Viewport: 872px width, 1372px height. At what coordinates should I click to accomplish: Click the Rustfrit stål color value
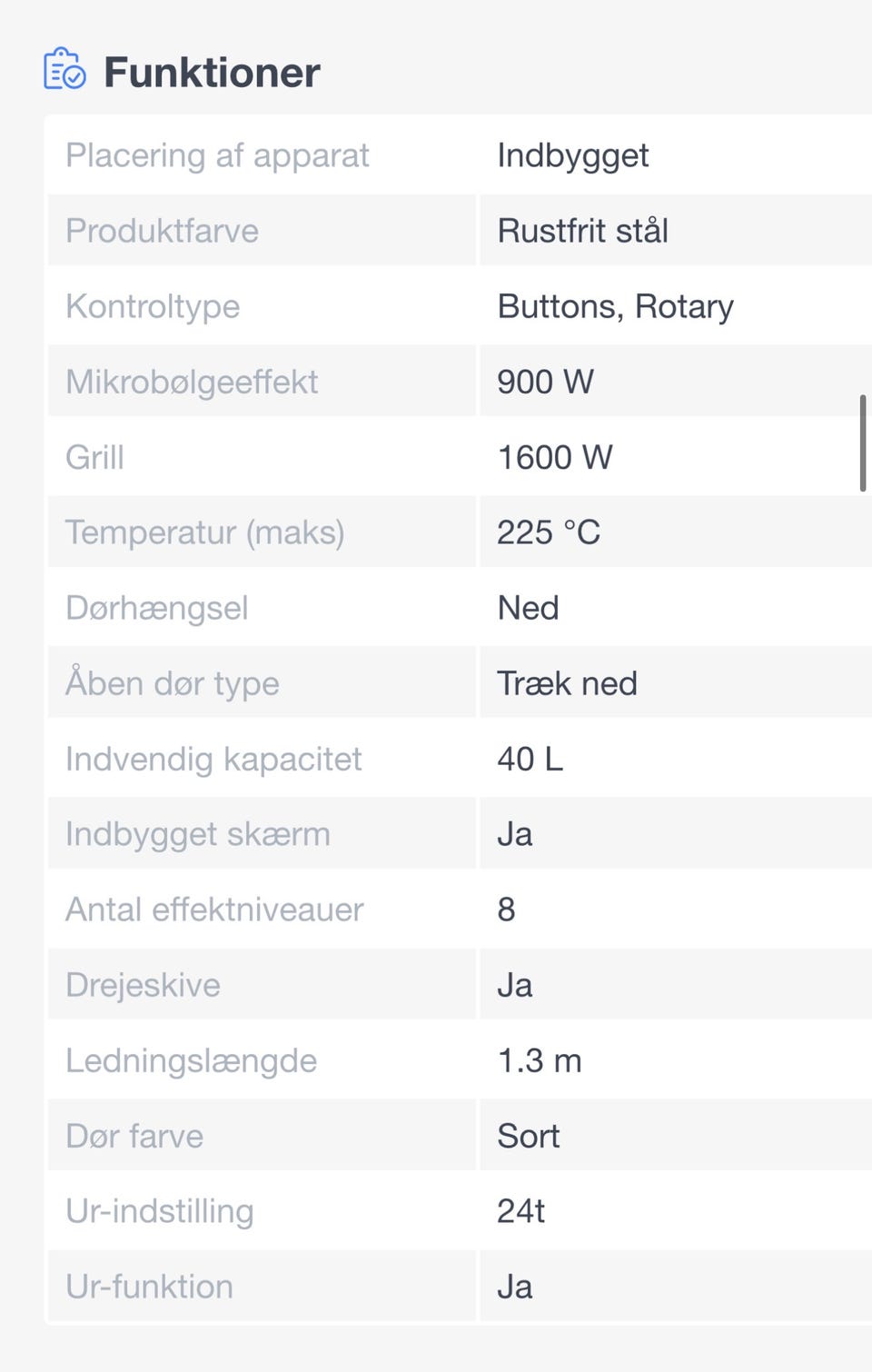tap(582, 231)
